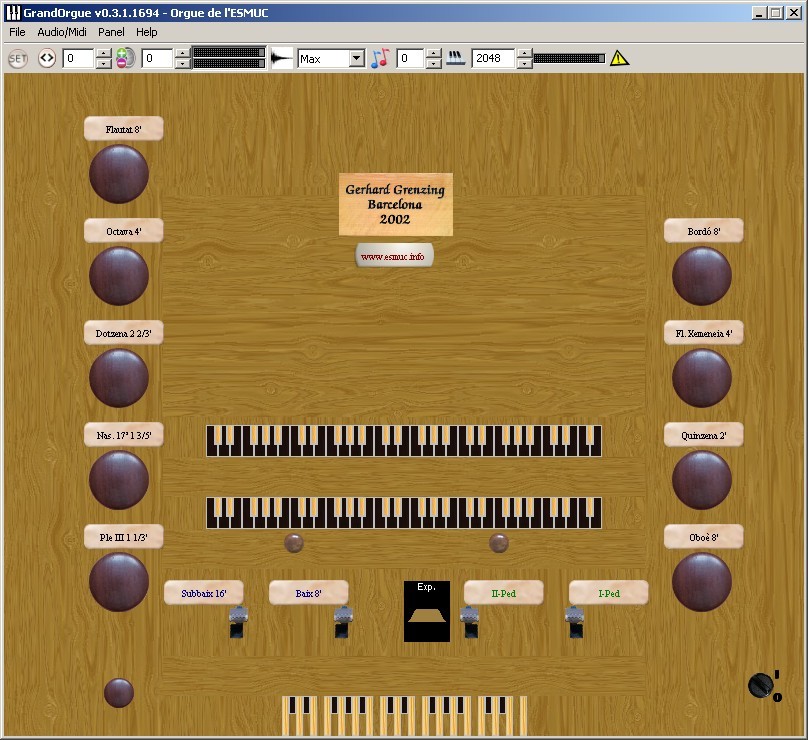808x740 pixels.
Task: Click the Baix 8' label plate
Action: click(x=309, y=593)
